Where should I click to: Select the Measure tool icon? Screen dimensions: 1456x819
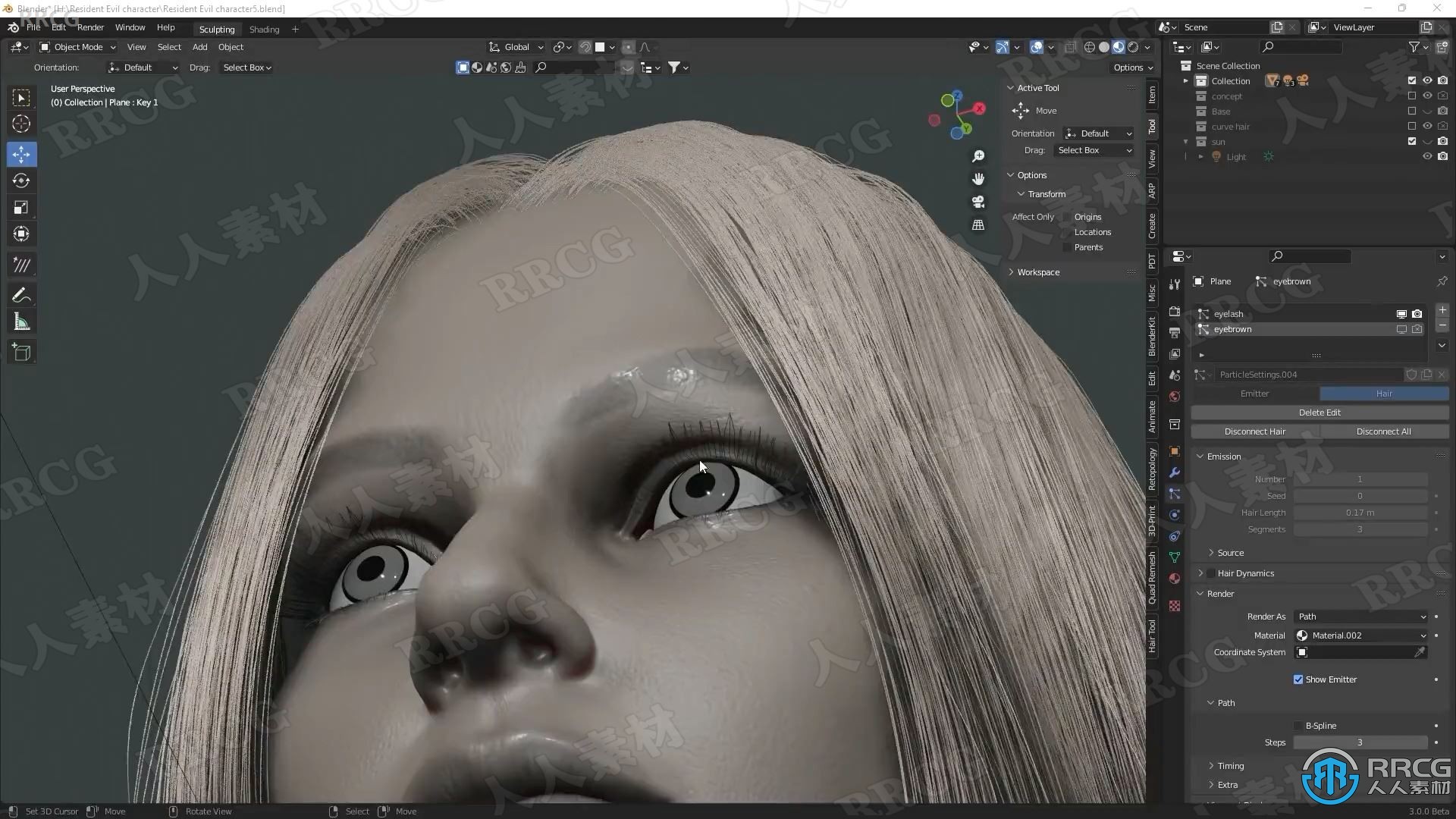pyautogui.click(x=22, y=321)
